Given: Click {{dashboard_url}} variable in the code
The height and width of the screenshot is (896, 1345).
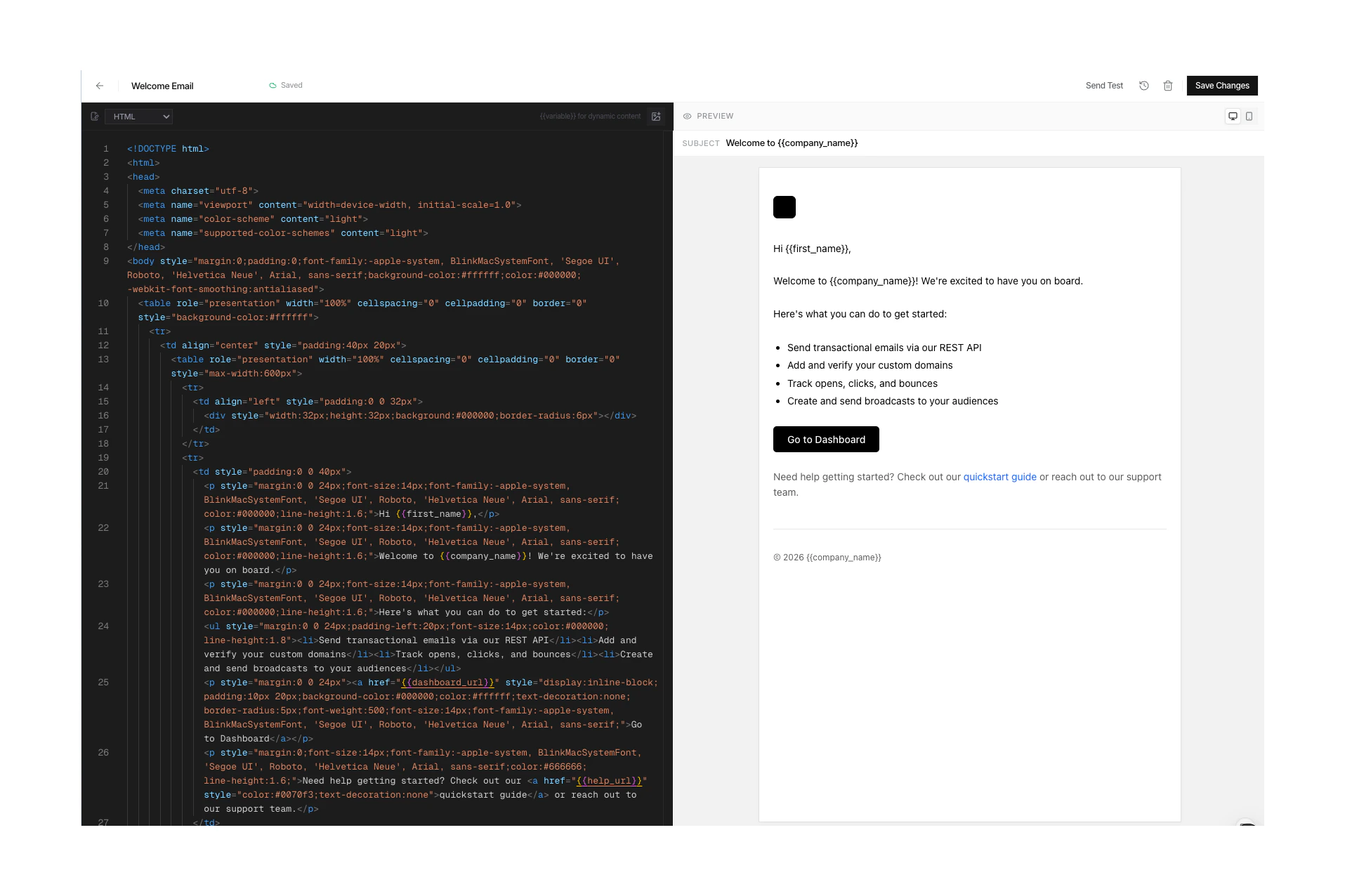Looking at the screenshot, I should point(447,683).
